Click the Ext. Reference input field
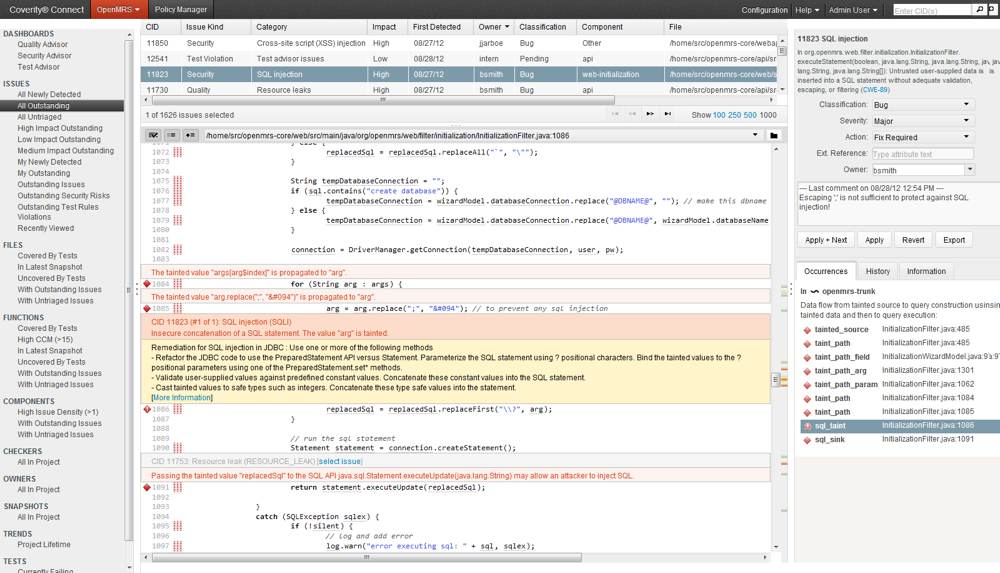This screenshot has width=1000, height=573. coord(921,154)
